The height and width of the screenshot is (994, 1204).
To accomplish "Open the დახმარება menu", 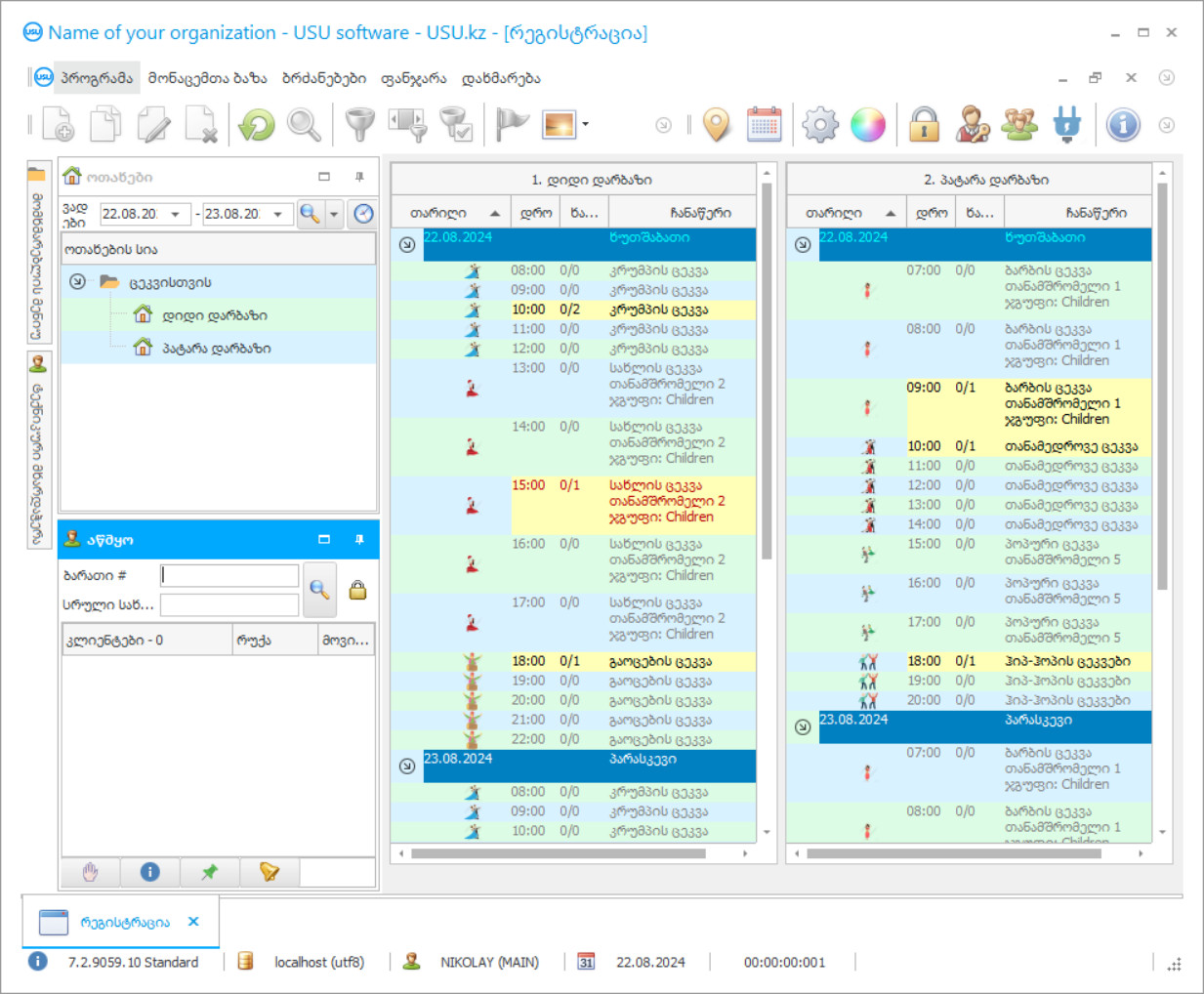I will point(501,78).
